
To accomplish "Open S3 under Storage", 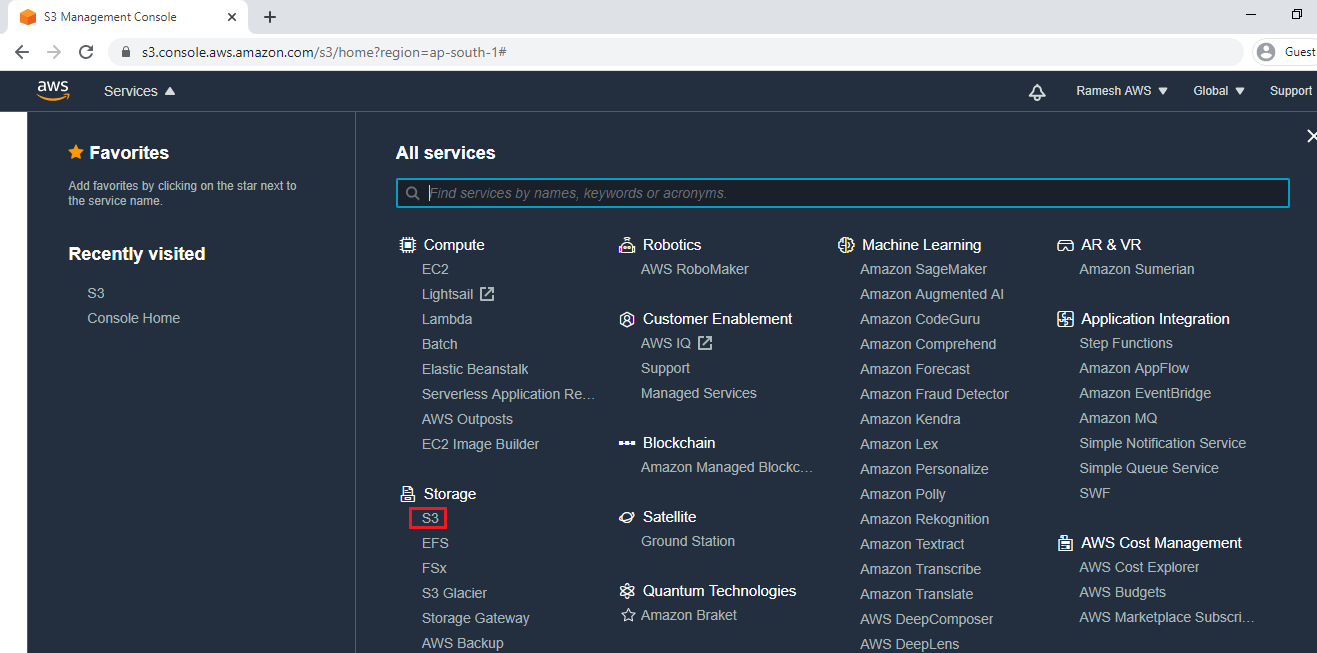I will click(x=430, y=518).
